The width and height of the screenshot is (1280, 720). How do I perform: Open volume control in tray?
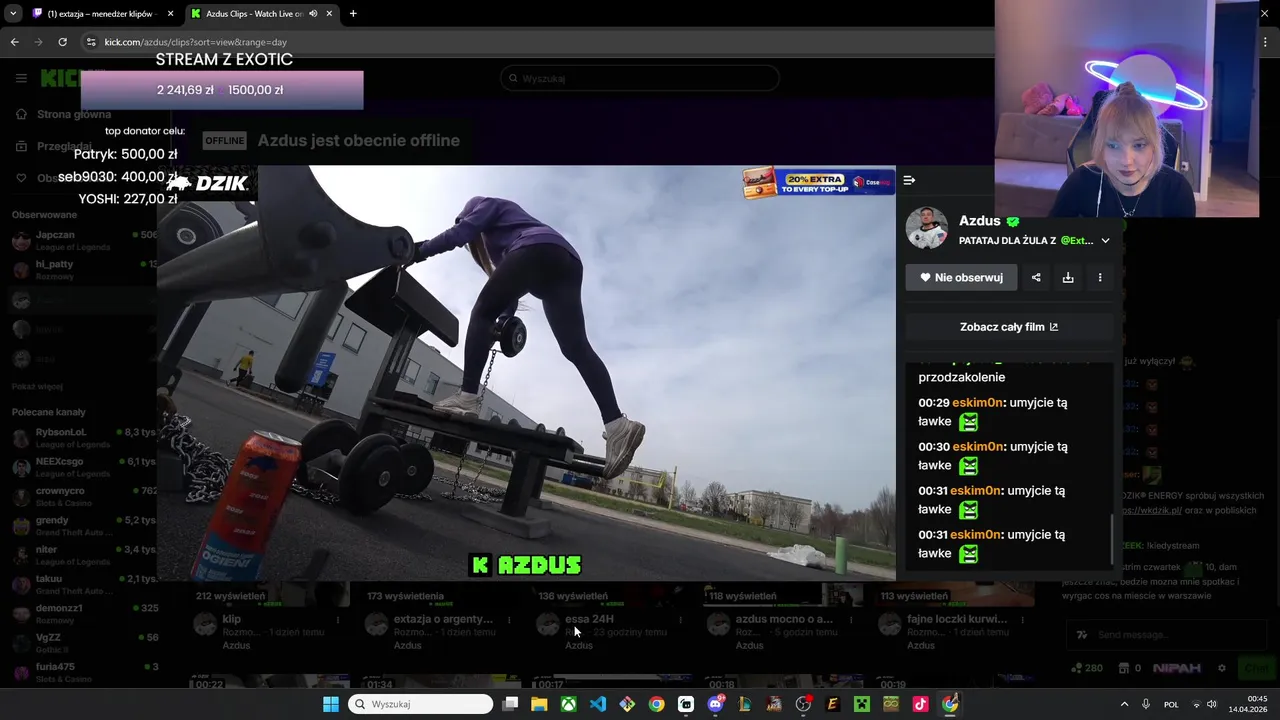(1211, 704)
